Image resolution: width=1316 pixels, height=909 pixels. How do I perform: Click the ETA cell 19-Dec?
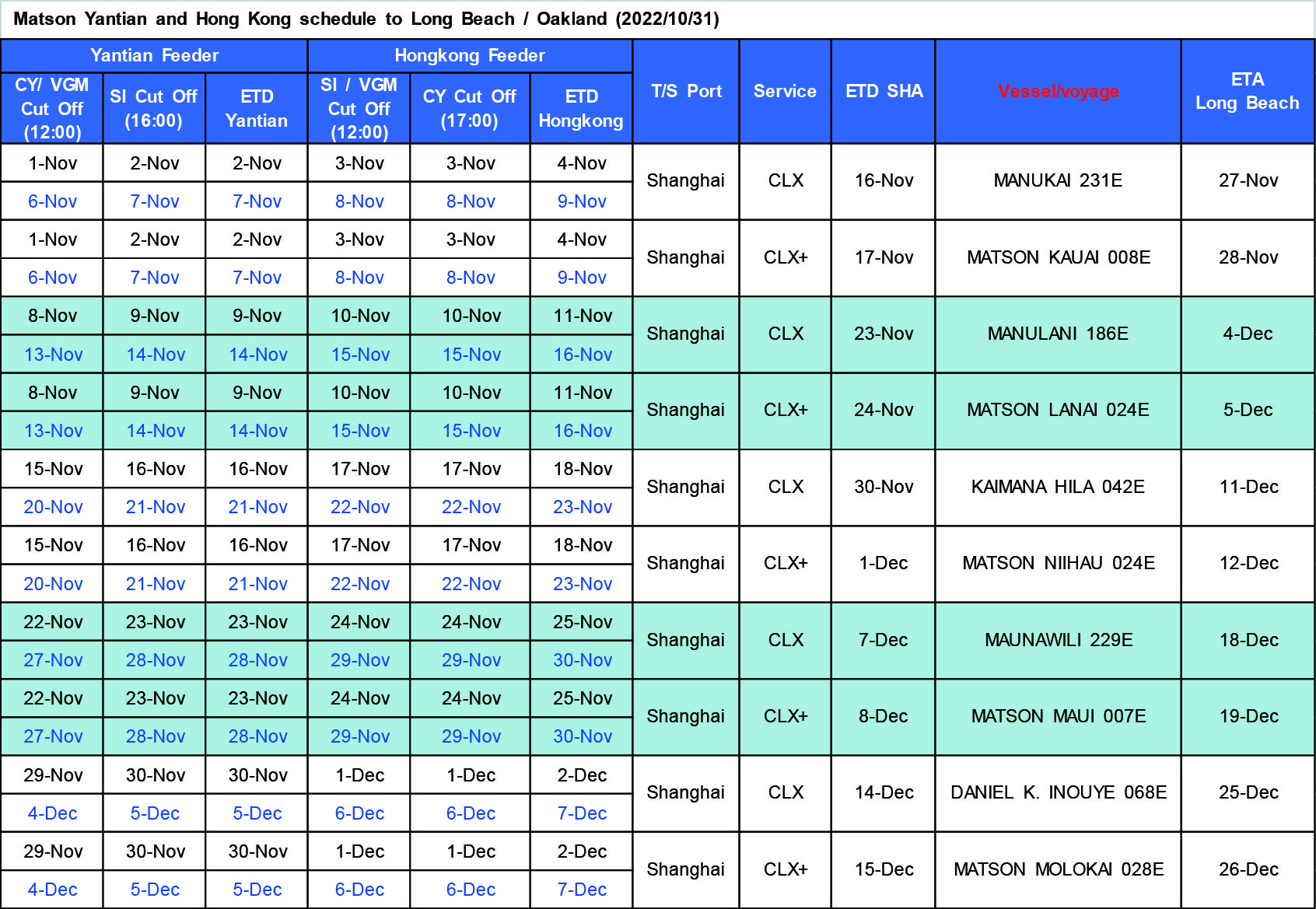(1248, 717)
